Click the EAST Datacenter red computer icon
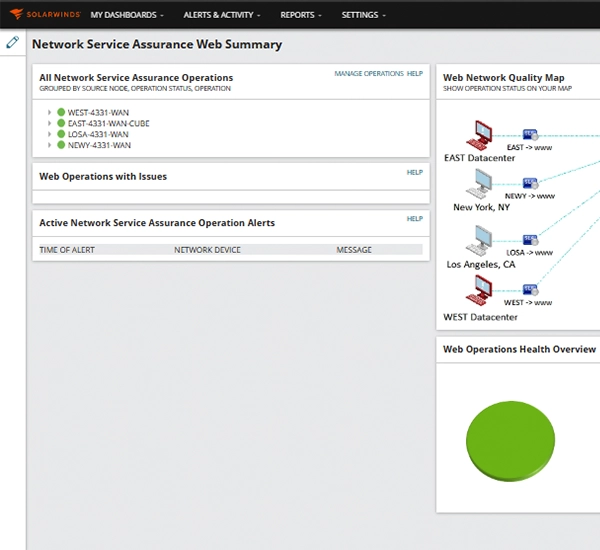Screen dimensions: 600x550 [x=479, y=135]
